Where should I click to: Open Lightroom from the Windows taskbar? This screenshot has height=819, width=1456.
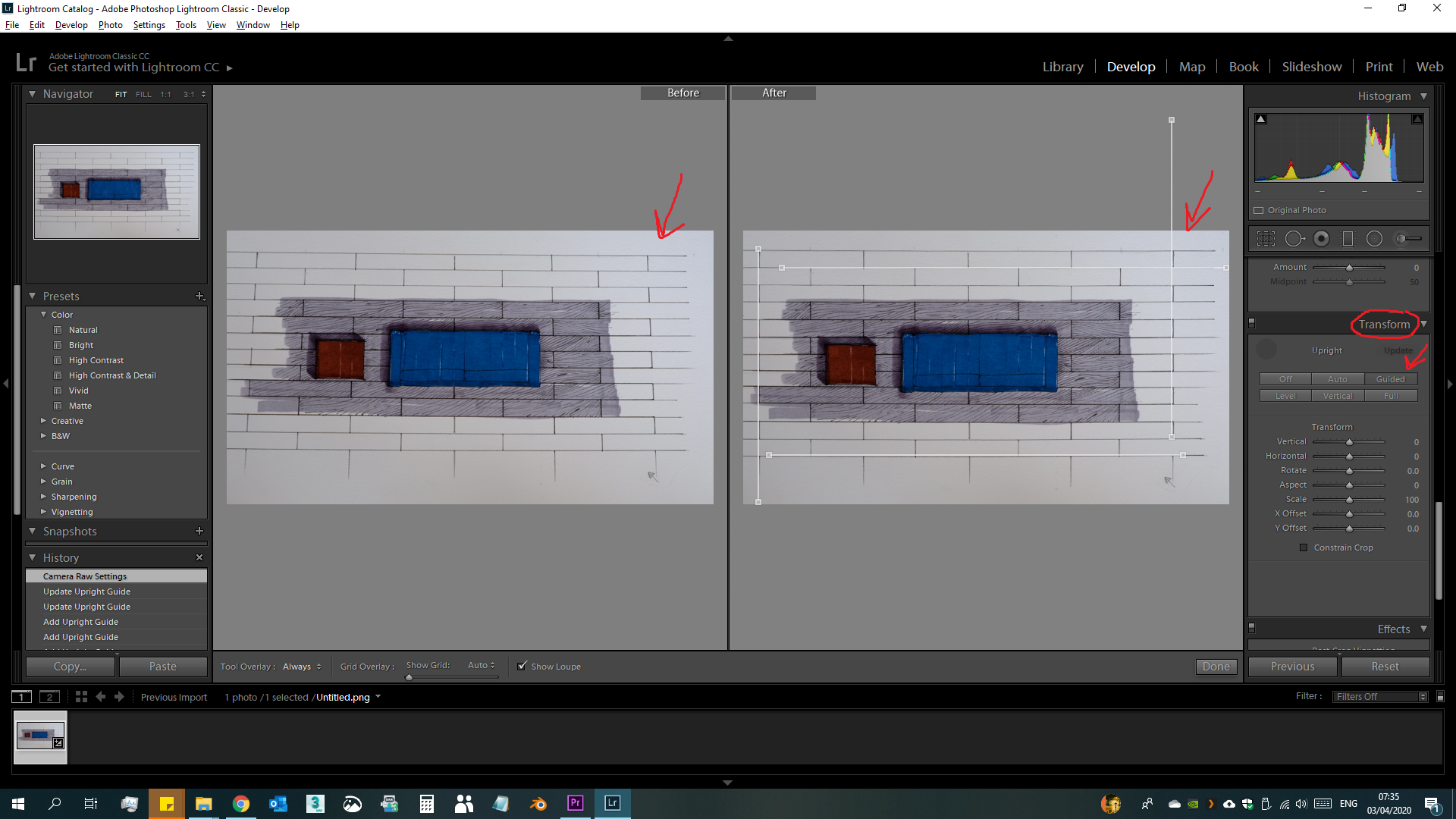click(612, 803)
